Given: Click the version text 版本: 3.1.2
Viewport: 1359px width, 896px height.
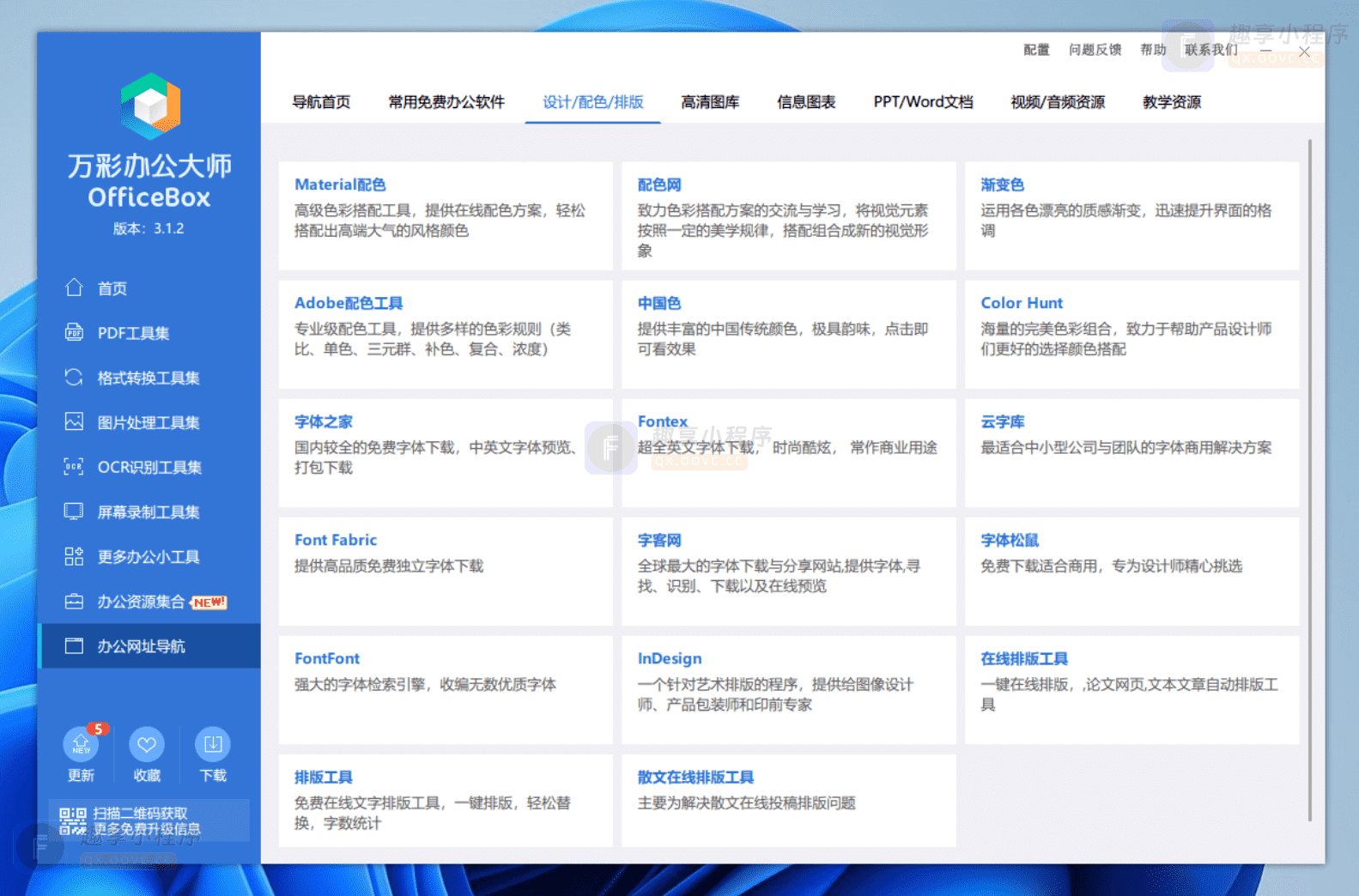Looking at the screenshot, I should [149, 228].
